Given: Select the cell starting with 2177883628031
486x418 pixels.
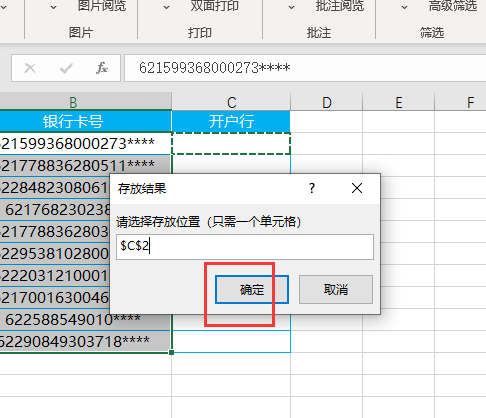Looking at the screenshot, I should 55,232.
